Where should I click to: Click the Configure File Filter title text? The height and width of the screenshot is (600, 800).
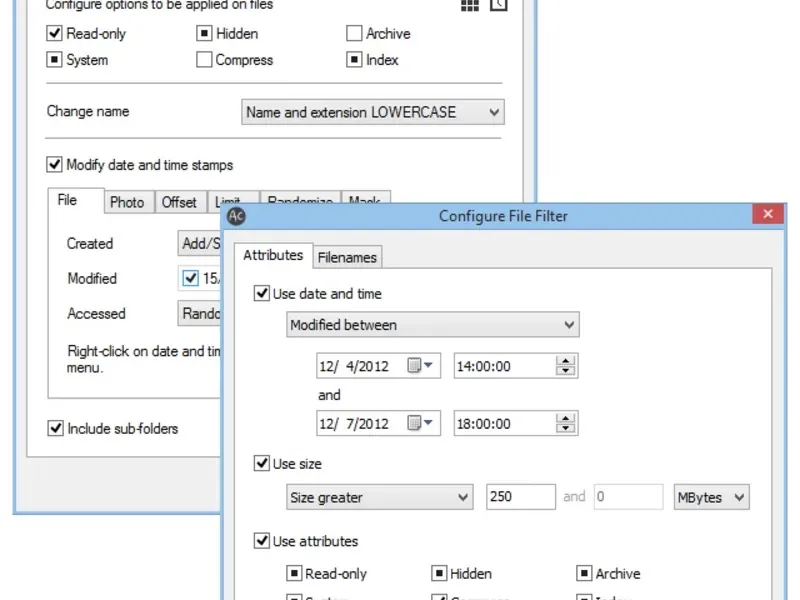click(x=503, y=216)
